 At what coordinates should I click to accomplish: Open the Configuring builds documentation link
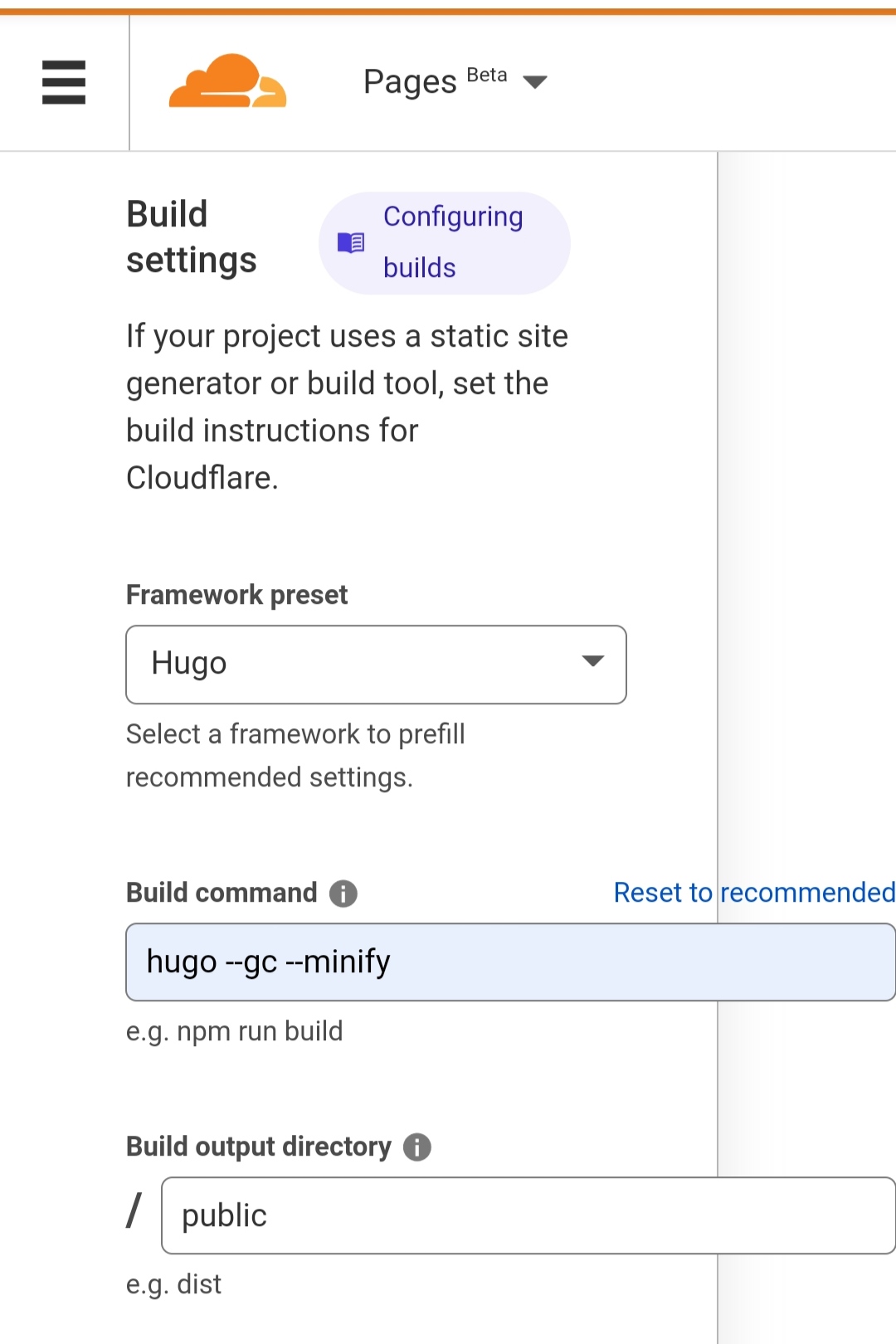[x=452, y=242]
